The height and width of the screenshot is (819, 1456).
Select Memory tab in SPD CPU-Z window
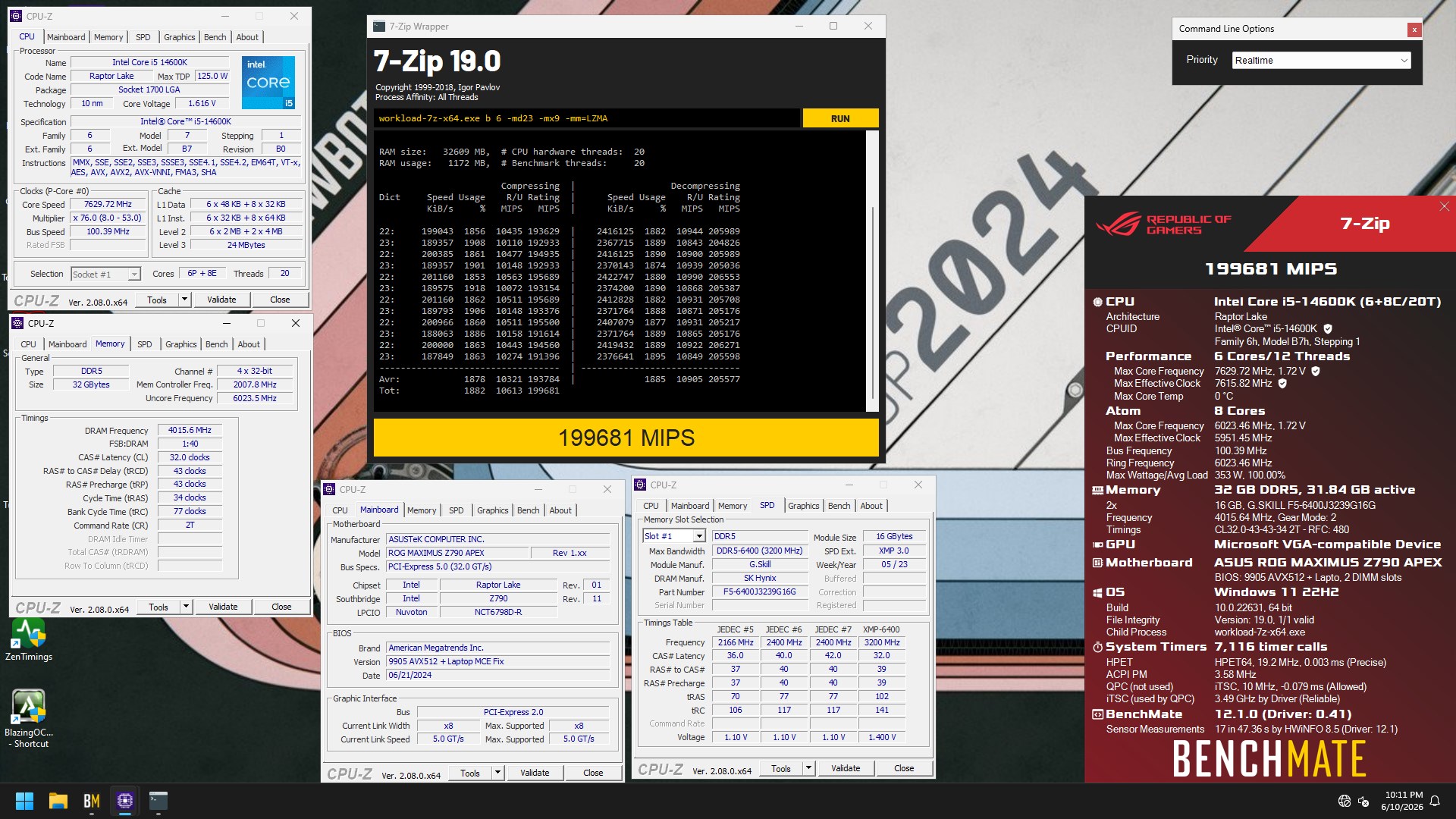coord(733,506)
